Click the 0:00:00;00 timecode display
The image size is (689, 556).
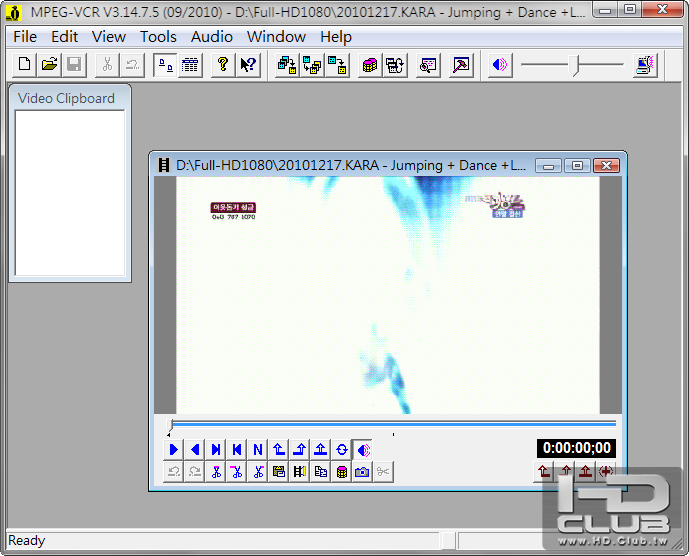577,448
